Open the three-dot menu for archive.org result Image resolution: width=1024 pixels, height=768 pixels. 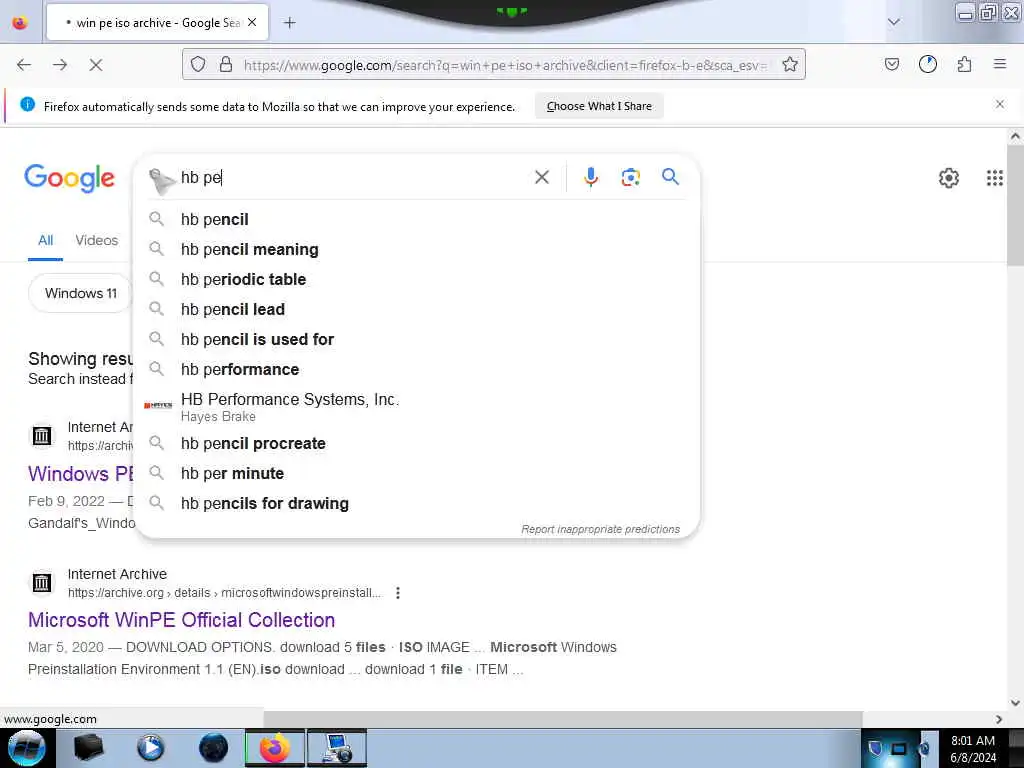point(398,593)
